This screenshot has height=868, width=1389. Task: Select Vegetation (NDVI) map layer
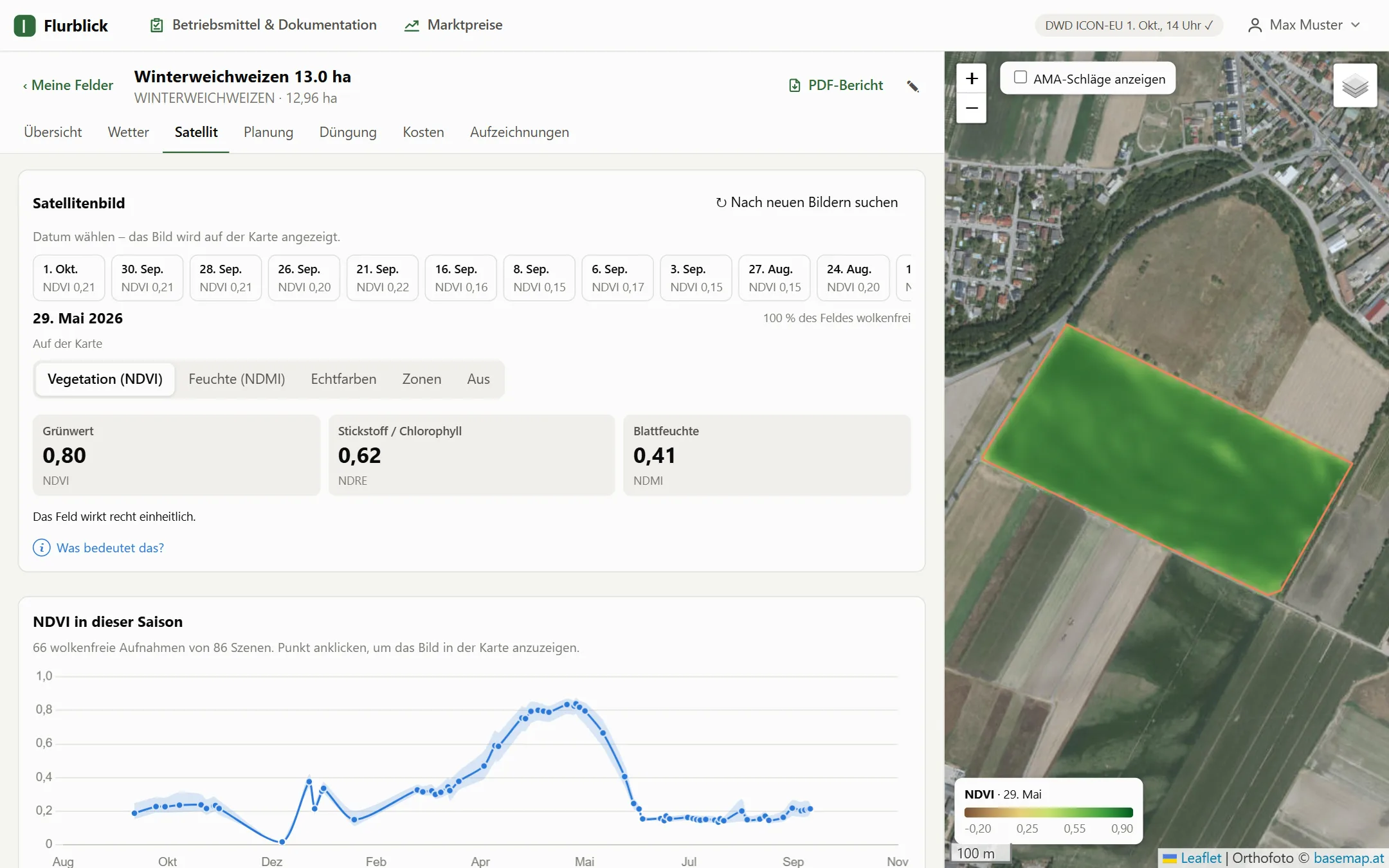point(105,379)
